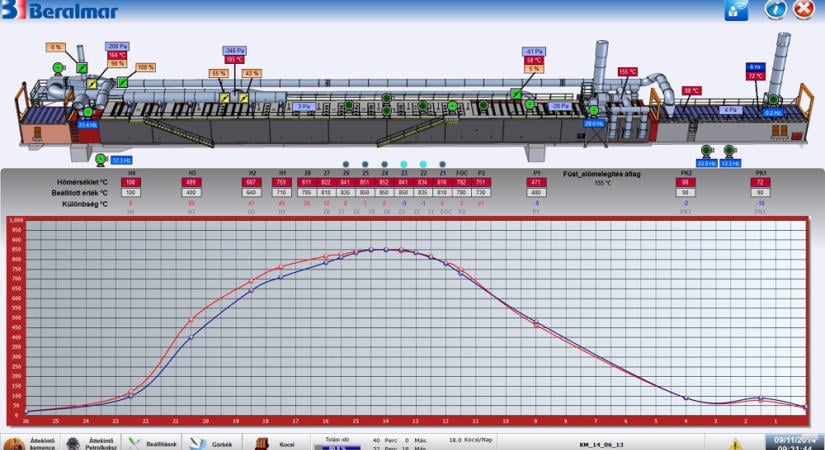Select the fan labeled 28.0 Hz
The image size is (825, 450).
(x=593, y=111)
